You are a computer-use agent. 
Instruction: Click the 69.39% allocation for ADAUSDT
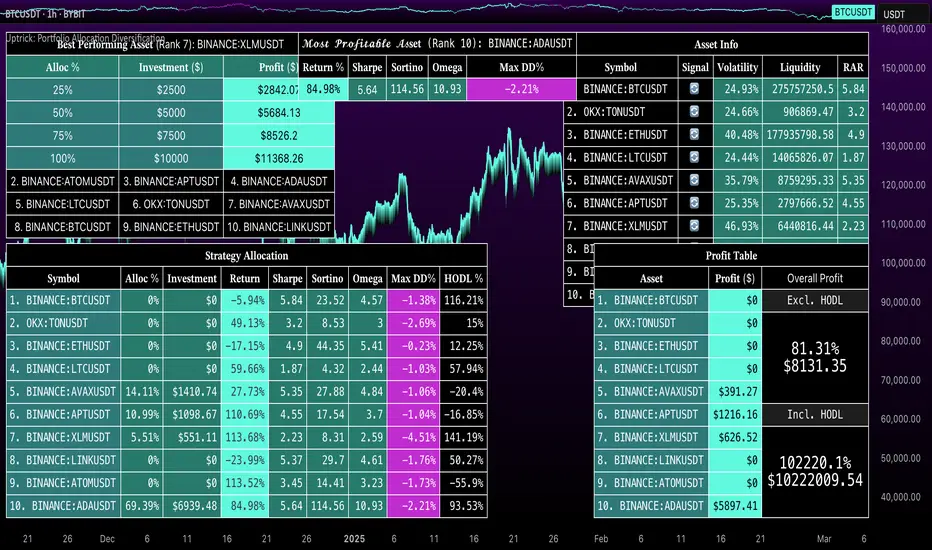coord(142,506)
